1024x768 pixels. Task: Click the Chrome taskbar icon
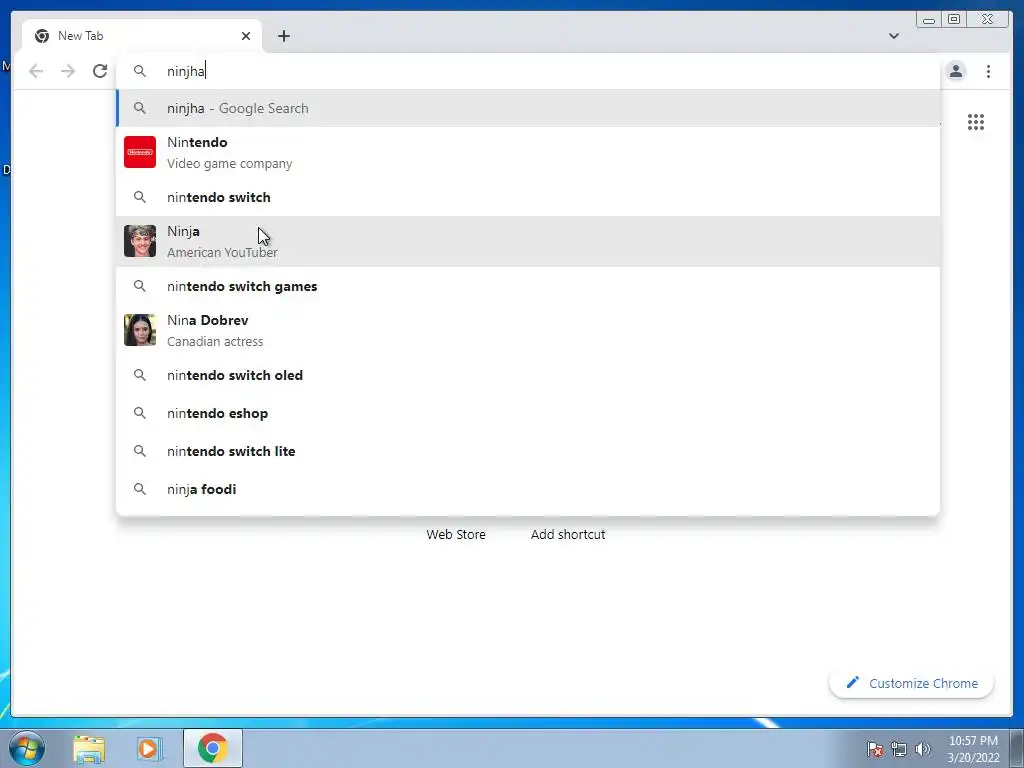tap(213, 748)
